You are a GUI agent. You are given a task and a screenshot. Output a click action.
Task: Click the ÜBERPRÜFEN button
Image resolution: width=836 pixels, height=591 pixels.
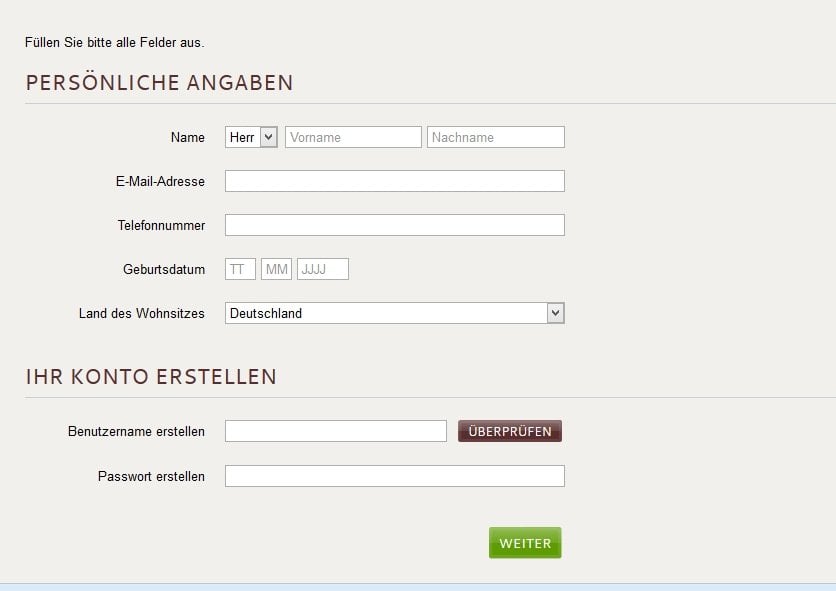(510, 431)
